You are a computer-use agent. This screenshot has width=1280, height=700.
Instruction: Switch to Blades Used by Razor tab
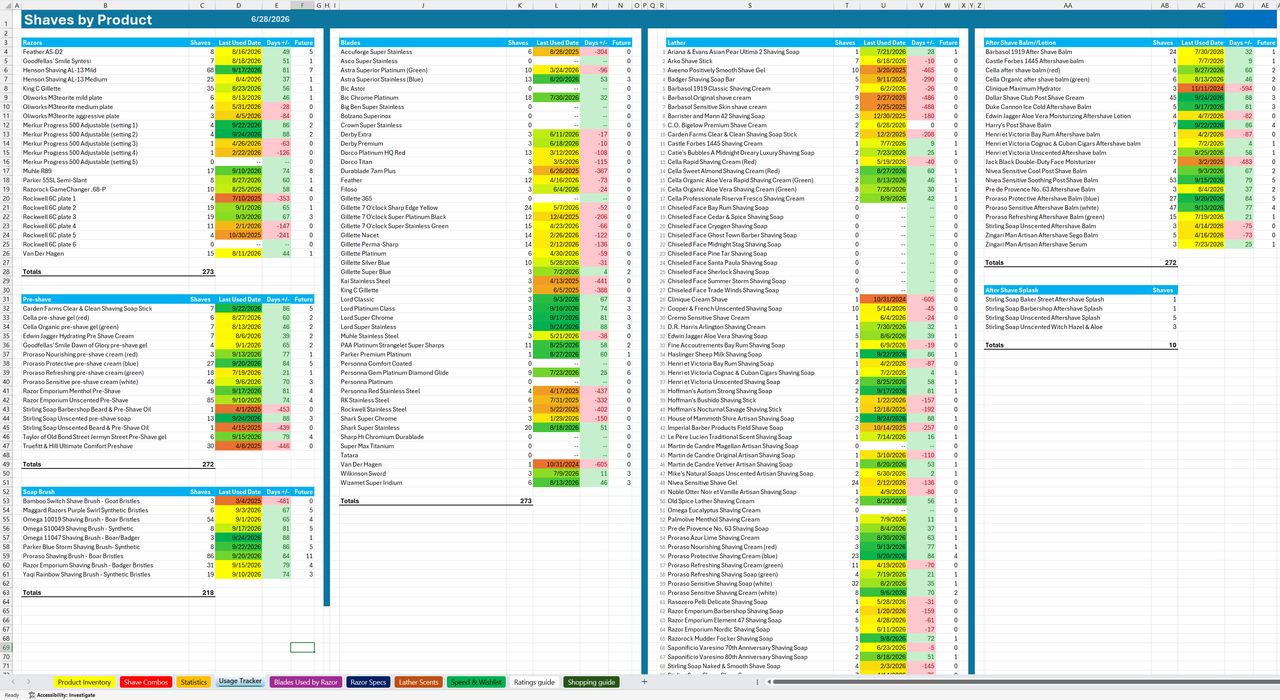(x=304, y=682)
